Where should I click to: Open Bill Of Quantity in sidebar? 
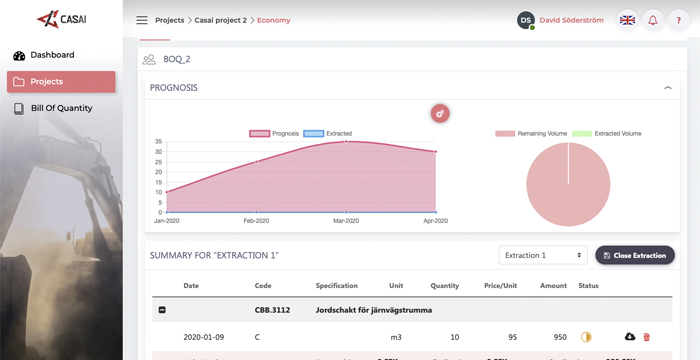click(62, 109)
